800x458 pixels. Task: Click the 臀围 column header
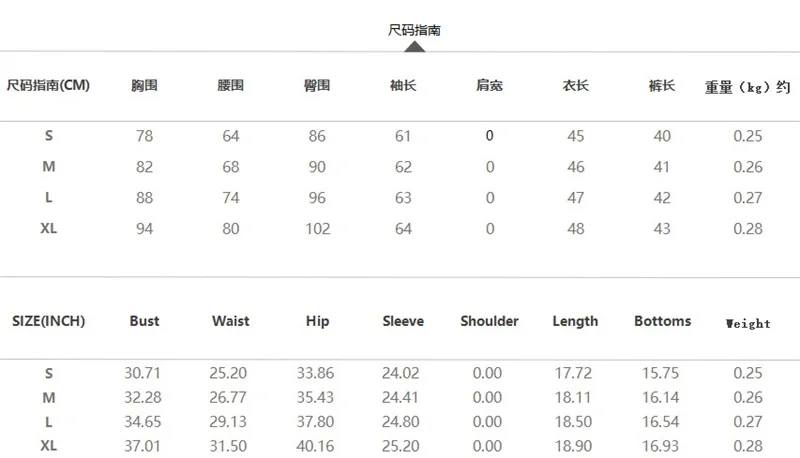click(x=317, y=86)
